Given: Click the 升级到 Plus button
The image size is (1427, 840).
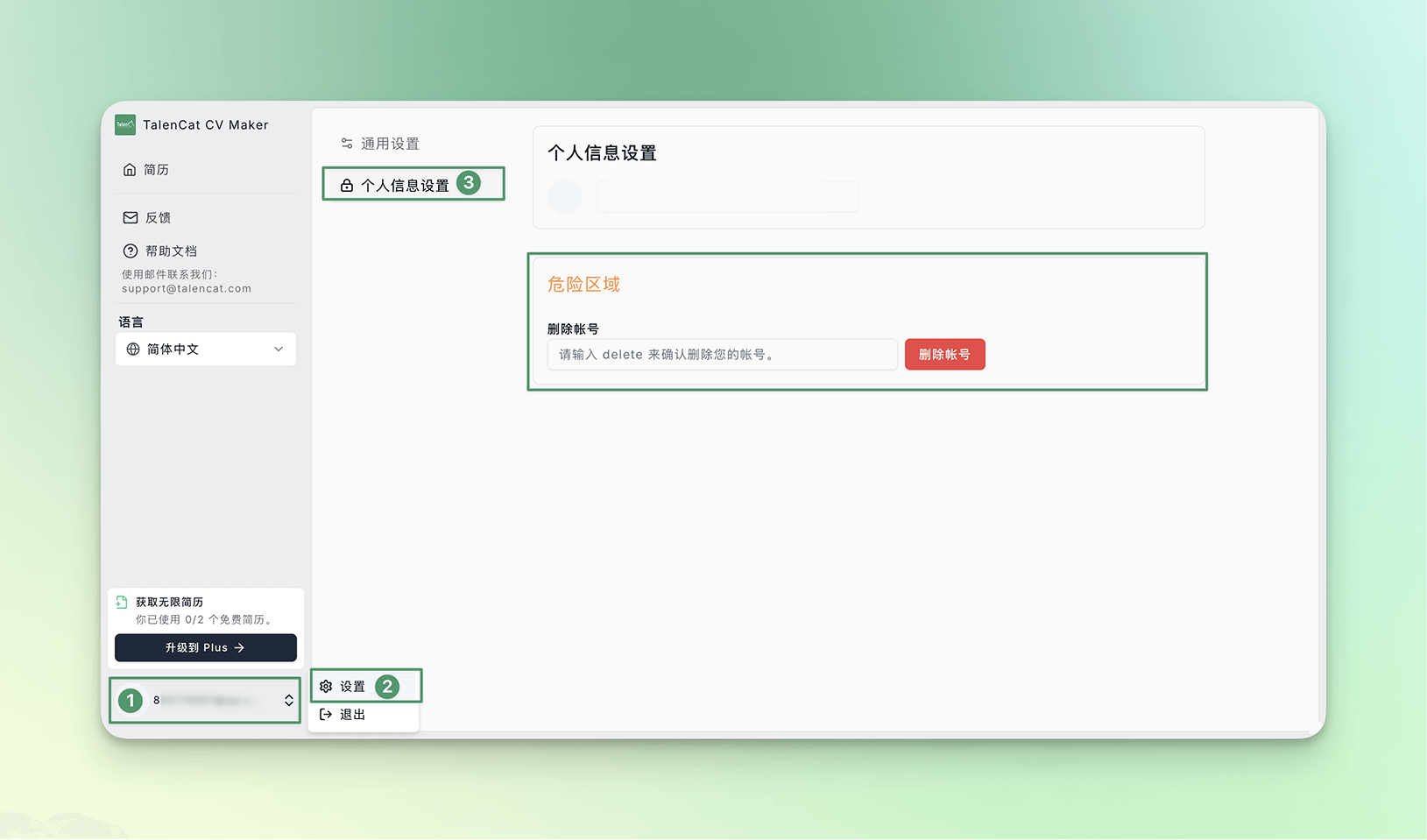Looking at the screenshot, I should [x=206, y=648].
